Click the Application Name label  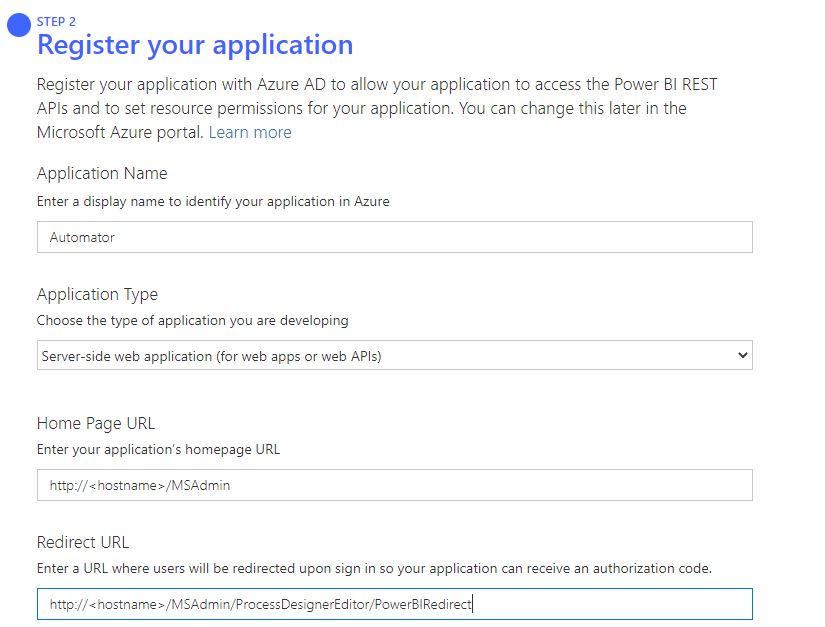click(x=102, y=173)
